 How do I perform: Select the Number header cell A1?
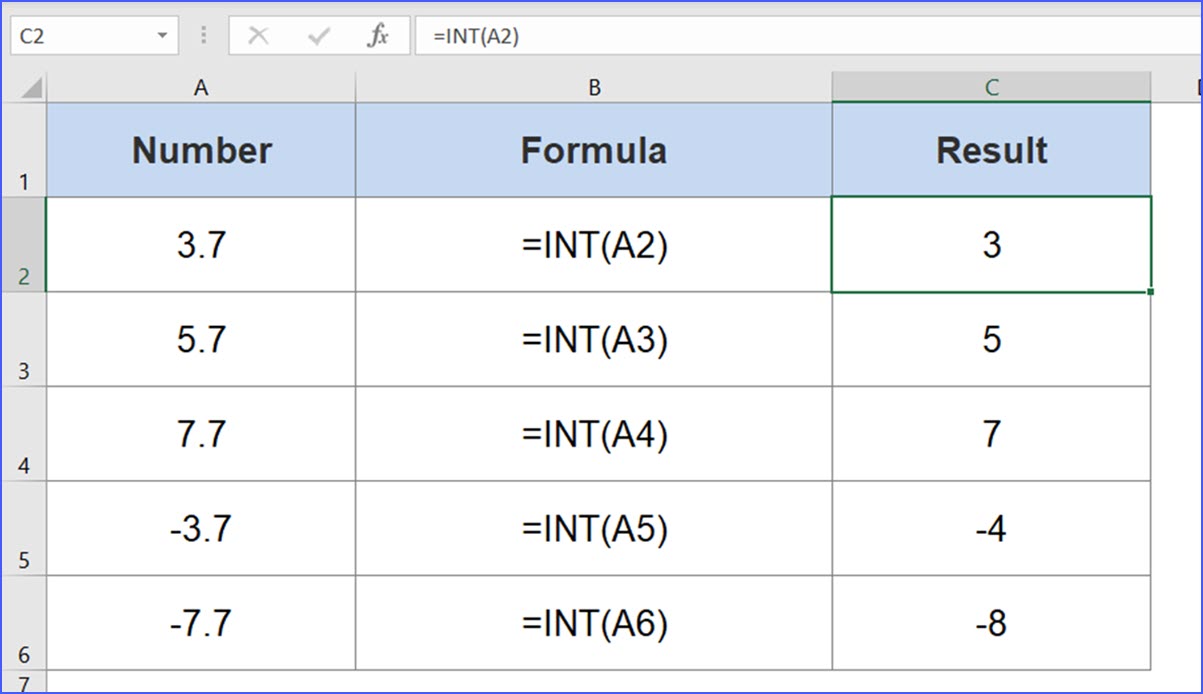200,150
